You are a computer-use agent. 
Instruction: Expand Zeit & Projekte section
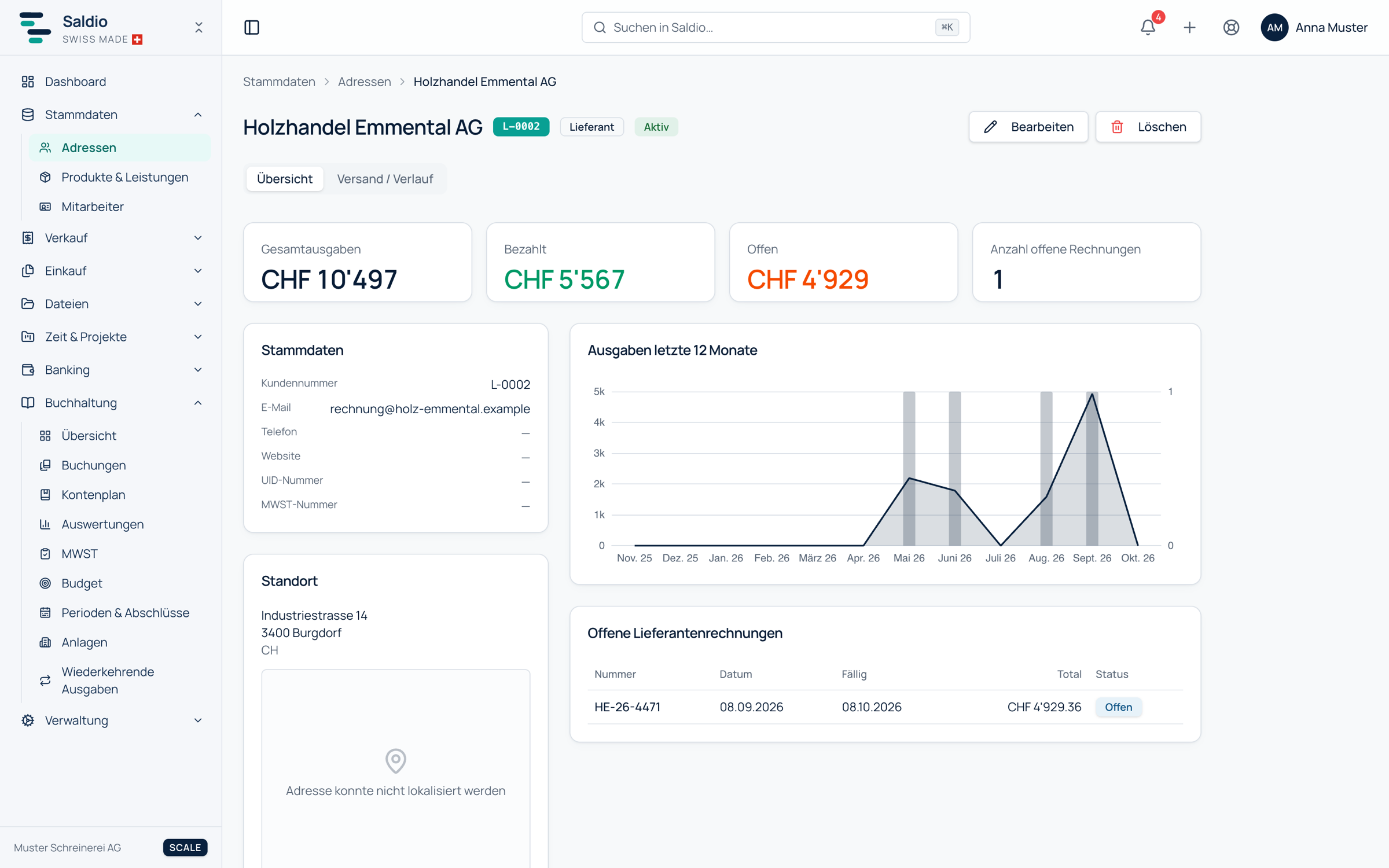click(x=111, y=337)
